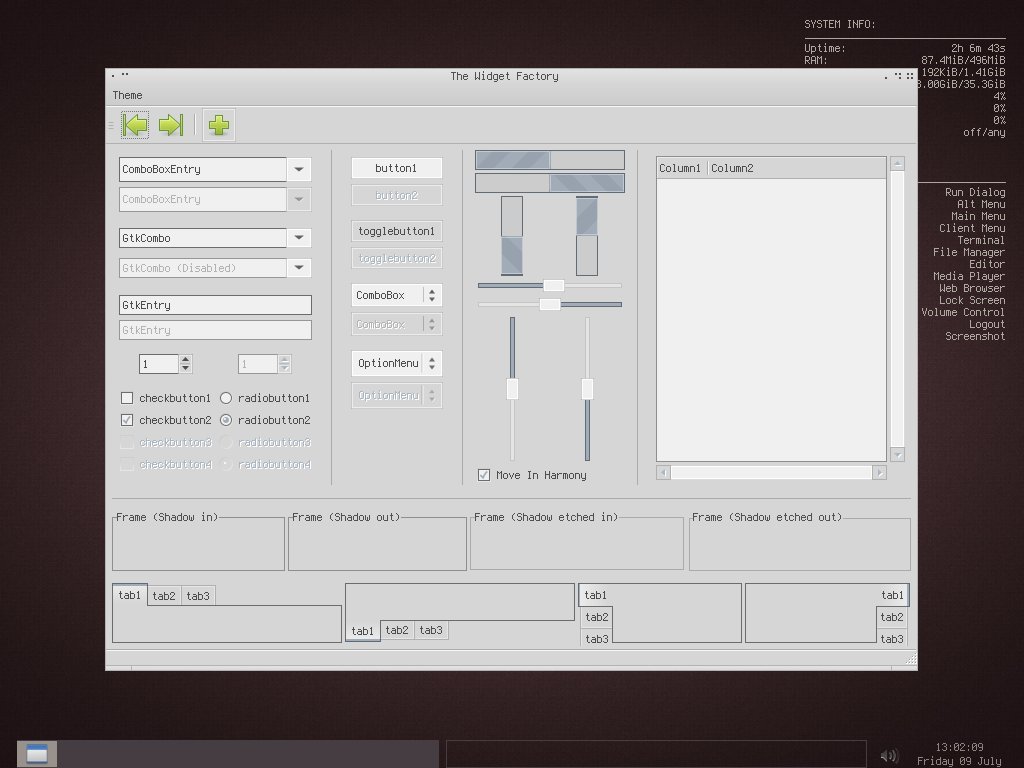Click the enabled spin button arrows
This screenshot has width=1024, height=768.
point(185,364)
